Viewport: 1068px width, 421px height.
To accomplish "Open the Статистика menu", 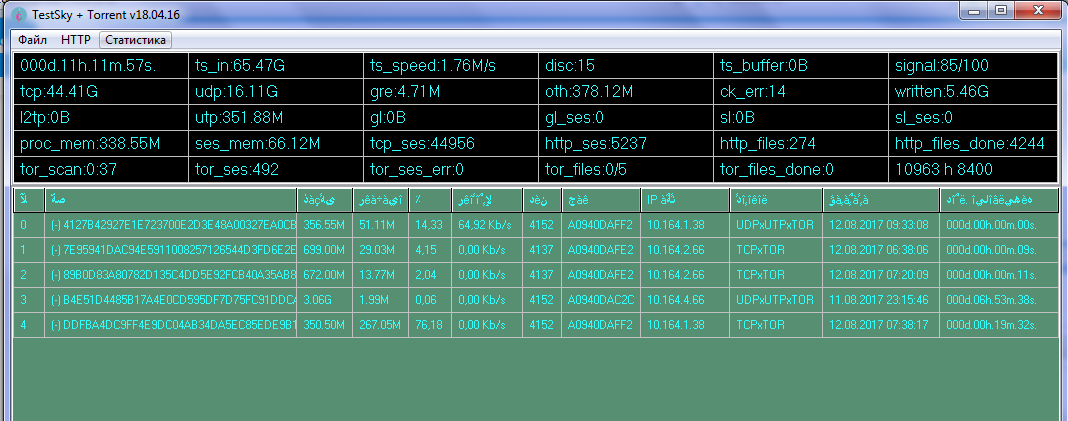I will (x=136, y=40).
